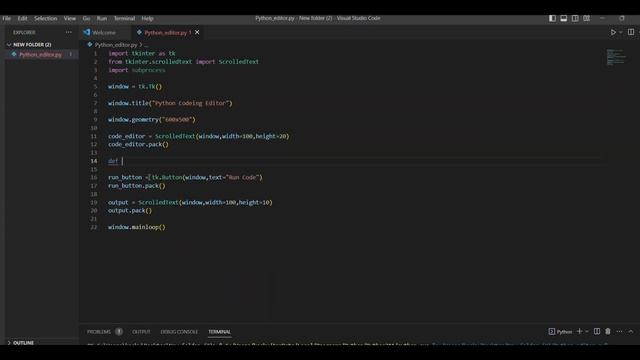Close the Python_editor.py tab
This screenshot has width=640, height=360.
197,32
